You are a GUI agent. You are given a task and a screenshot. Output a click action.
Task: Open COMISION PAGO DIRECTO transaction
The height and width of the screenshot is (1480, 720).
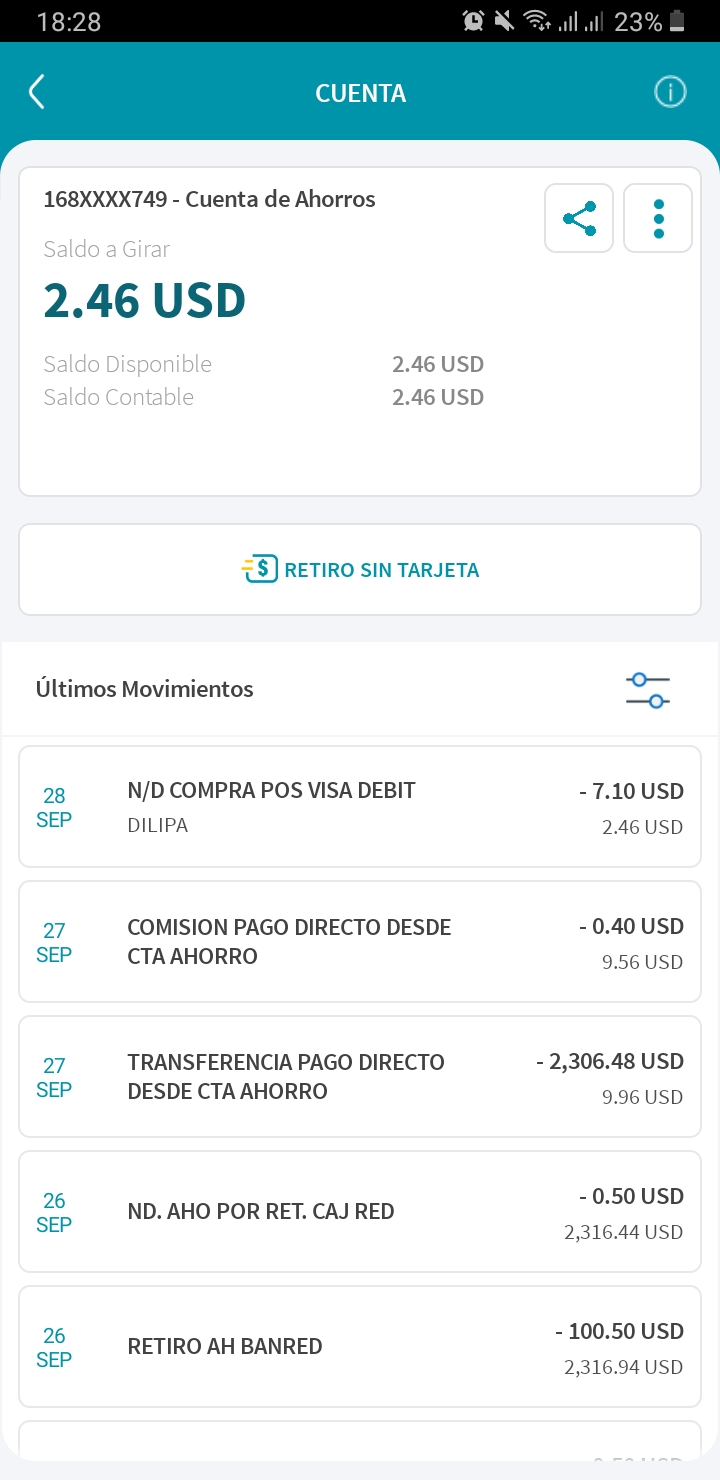click(360, 942)
